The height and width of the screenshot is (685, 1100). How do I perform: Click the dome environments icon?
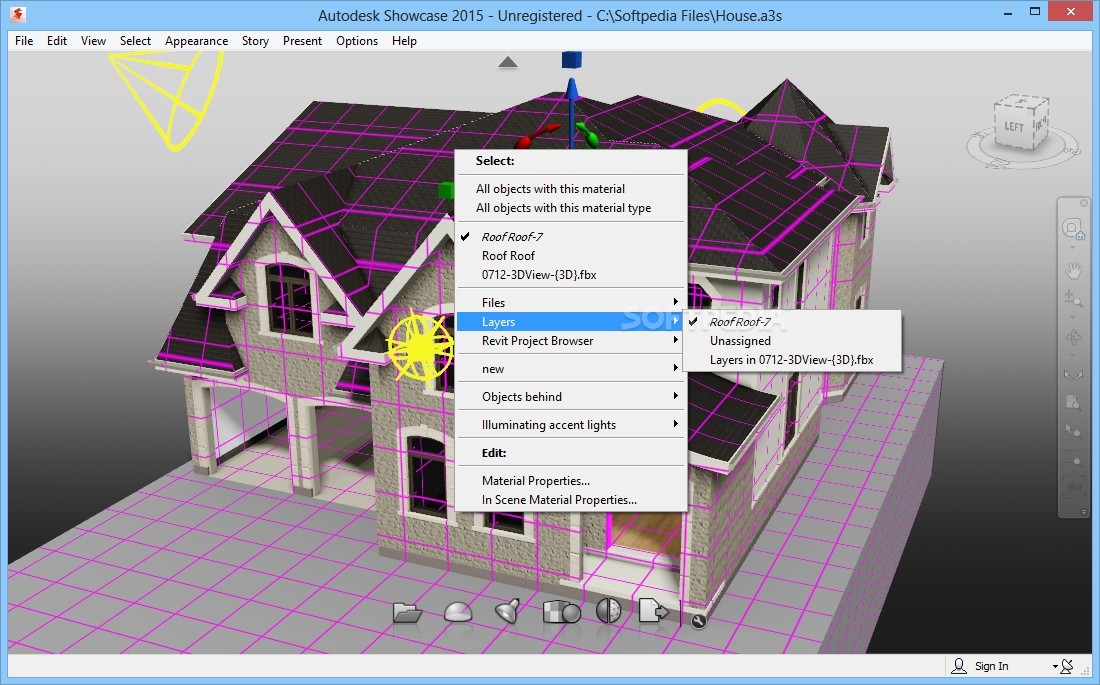(458, 612)
